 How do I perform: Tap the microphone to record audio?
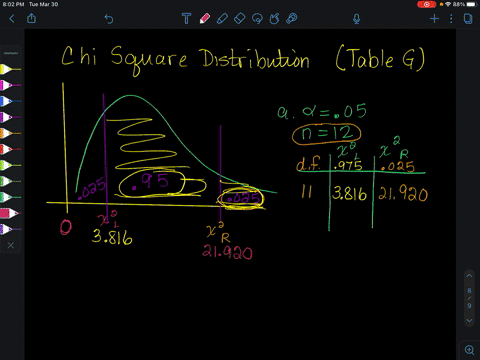point(356,19)
